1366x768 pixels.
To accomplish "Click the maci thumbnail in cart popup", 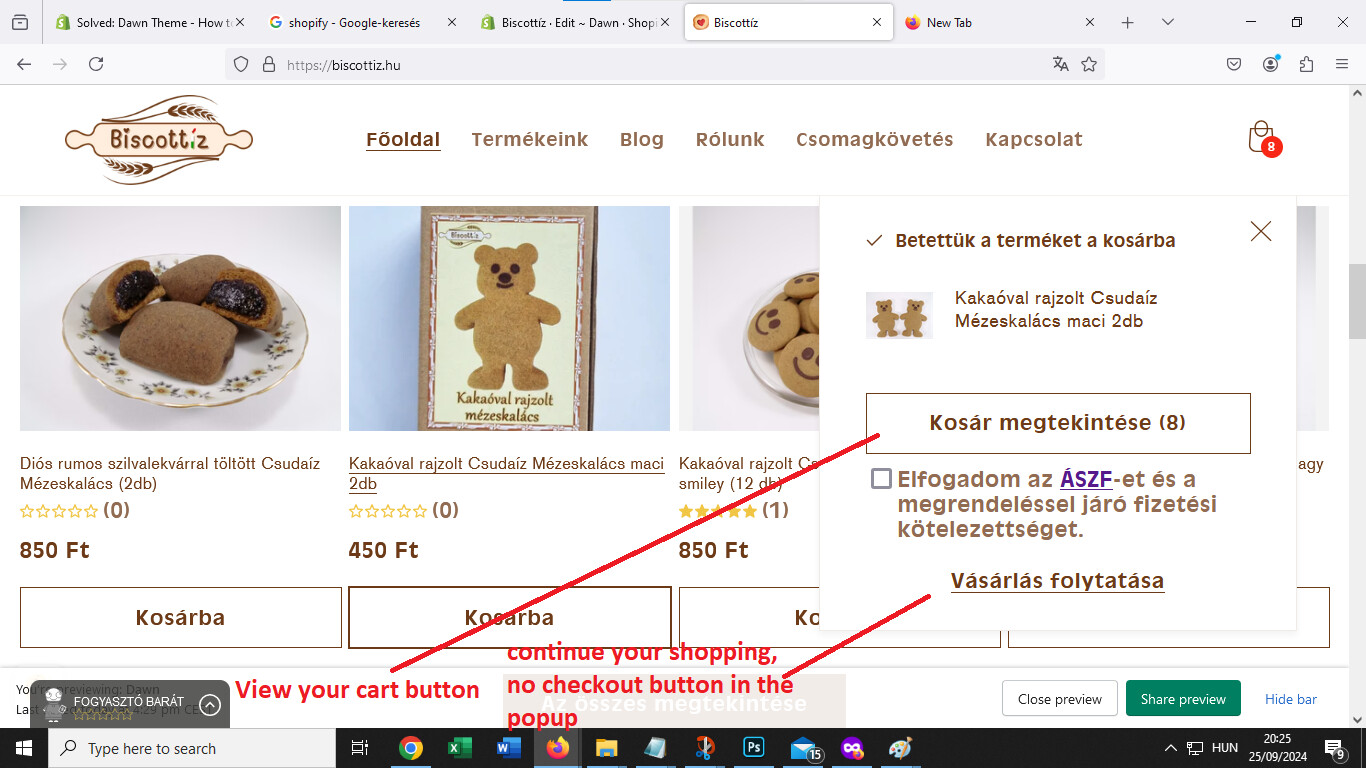I will 899,315.
